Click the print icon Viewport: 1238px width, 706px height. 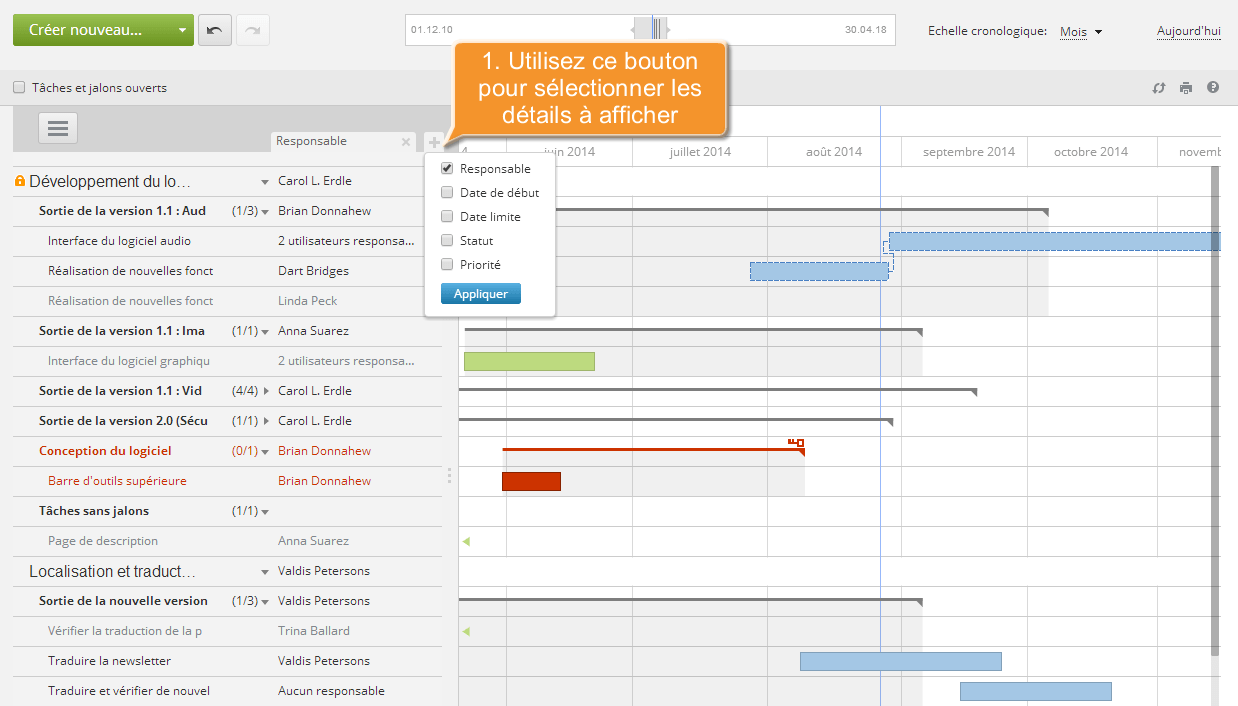(1186, 88)
